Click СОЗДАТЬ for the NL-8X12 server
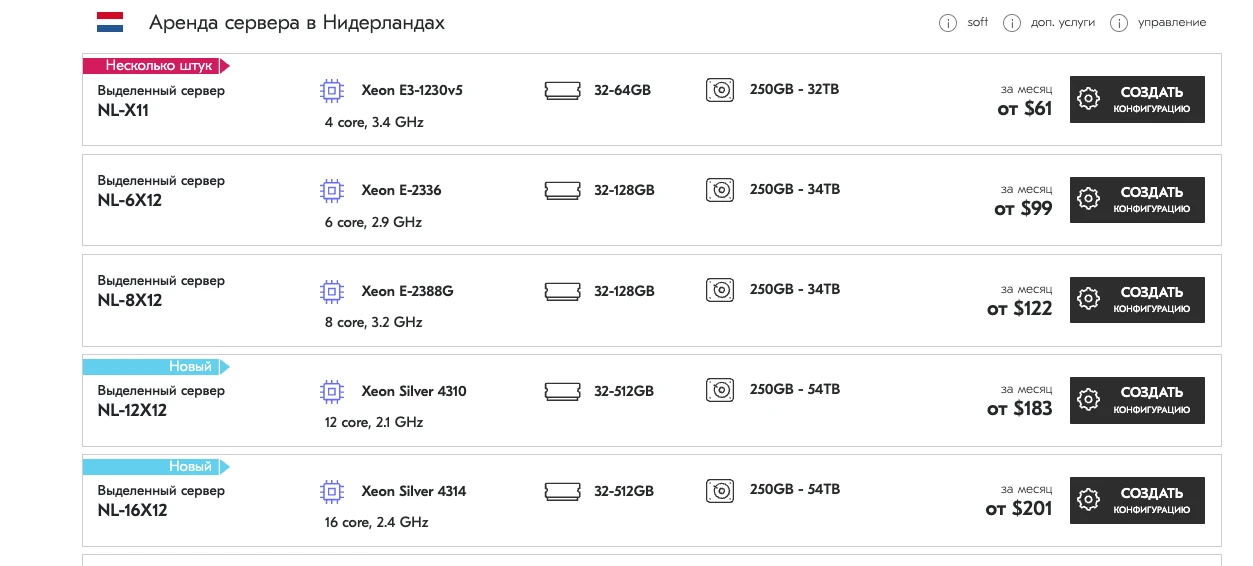1253x566 pixels. pos(1137,300)
